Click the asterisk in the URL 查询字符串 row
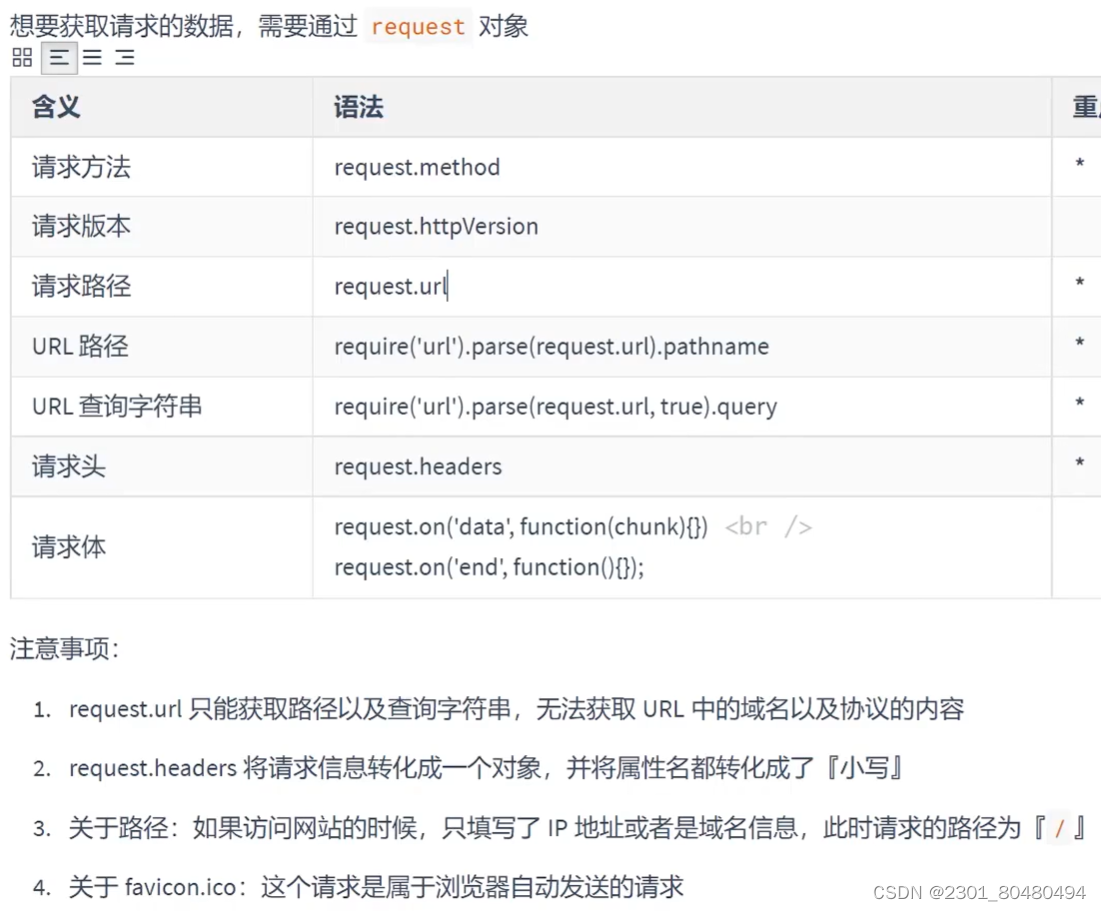The image size is (1101, 911). (1080, 402)
